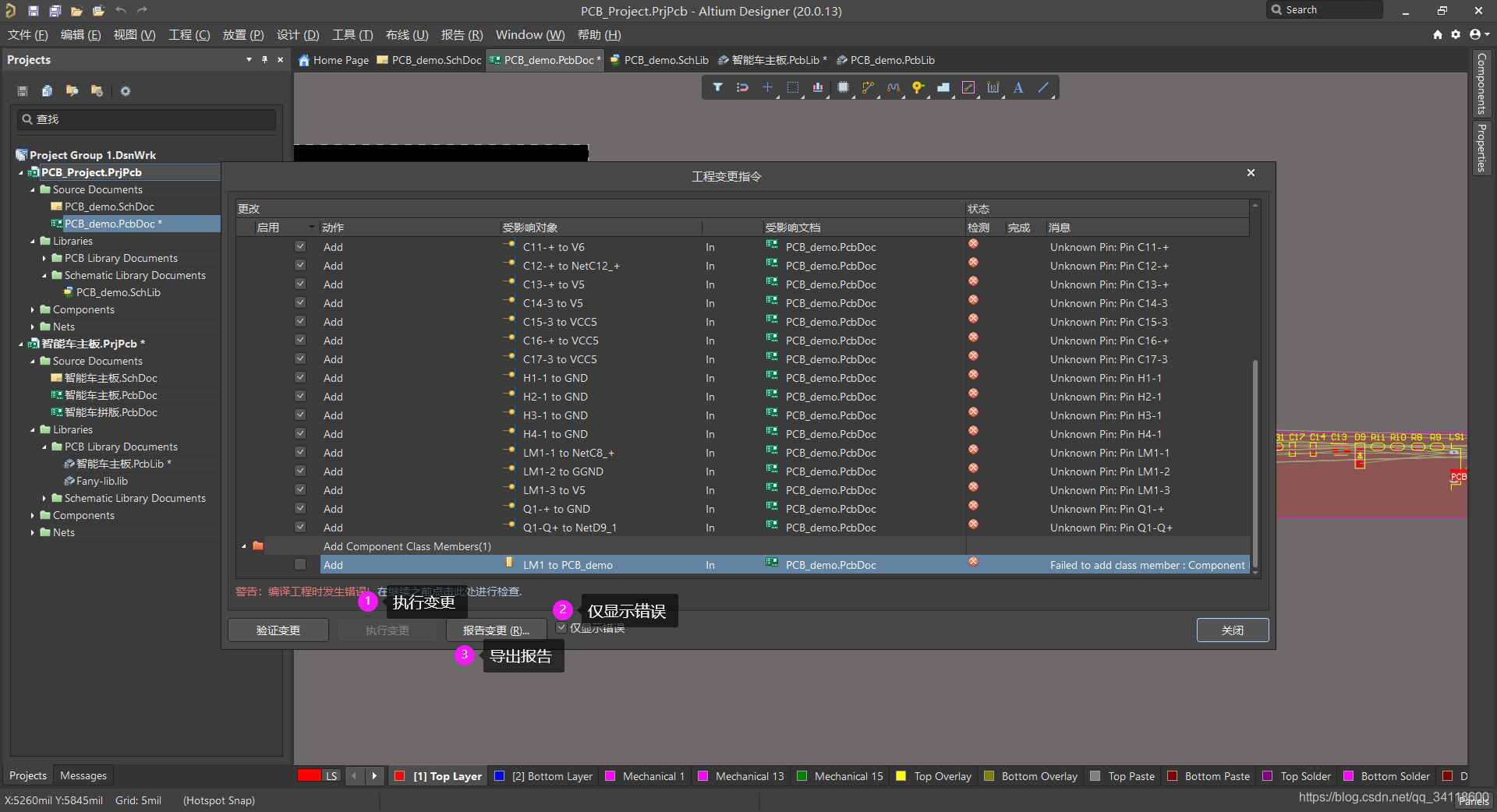
Task: Switch to the PCB_demo.SchLib tab
Action: coord(659,60)
